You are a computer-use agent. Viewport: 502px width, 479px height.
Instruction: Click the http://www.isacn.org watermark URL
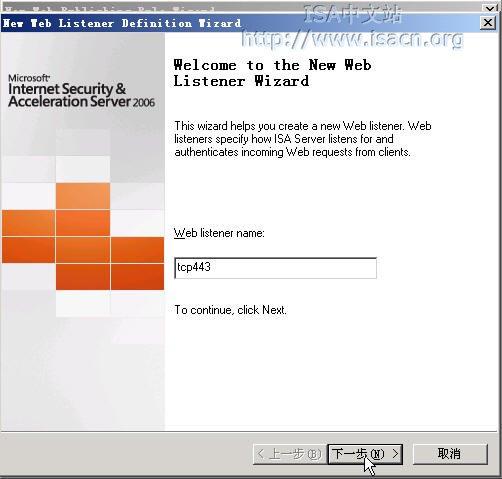[352, 39]
